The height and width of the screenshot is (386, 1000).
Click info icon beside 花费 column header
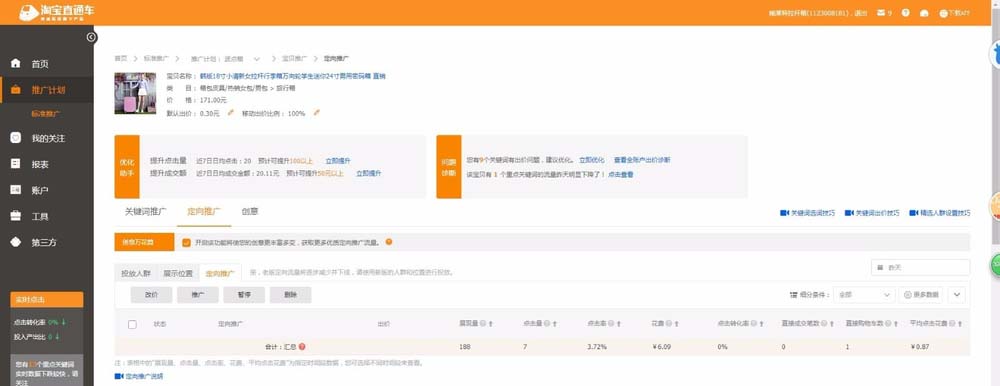click(x=670, y=324)
